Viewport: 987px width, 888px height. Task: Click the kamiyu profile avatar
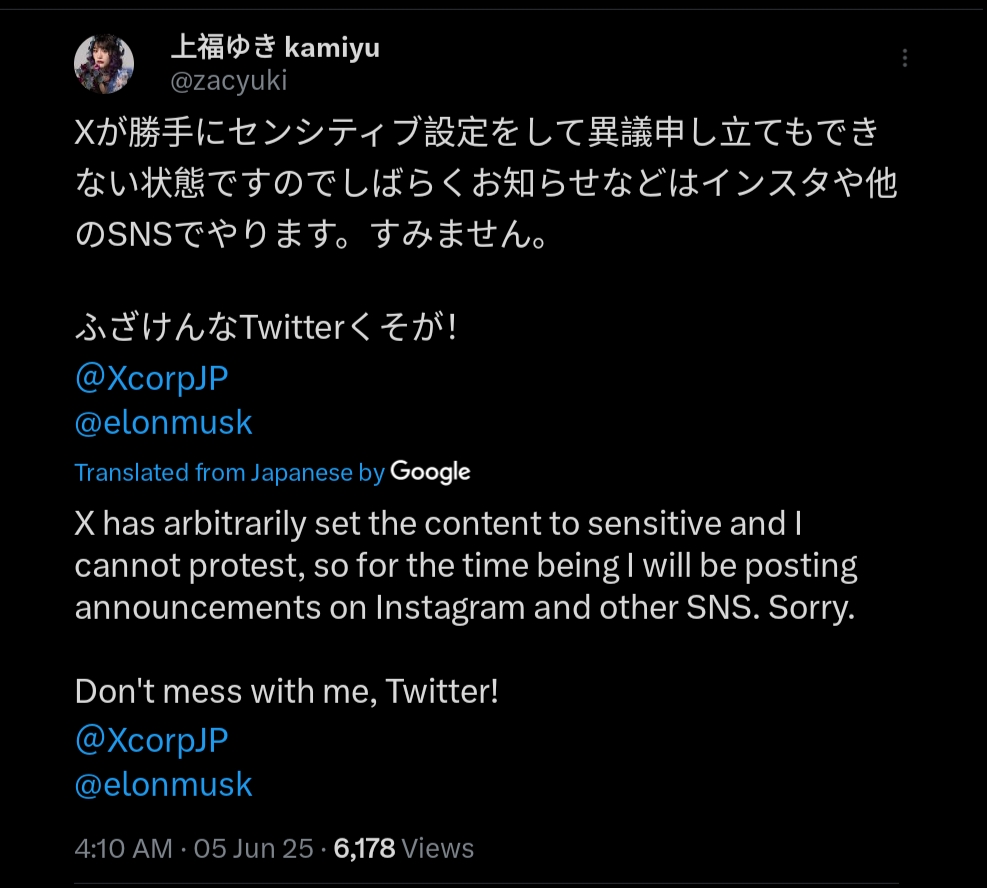104,64
